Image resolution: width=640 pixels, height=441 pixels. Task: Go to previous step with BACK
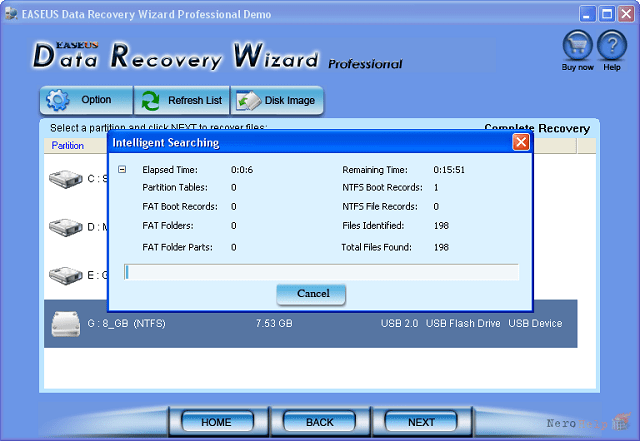coord(319,422)
